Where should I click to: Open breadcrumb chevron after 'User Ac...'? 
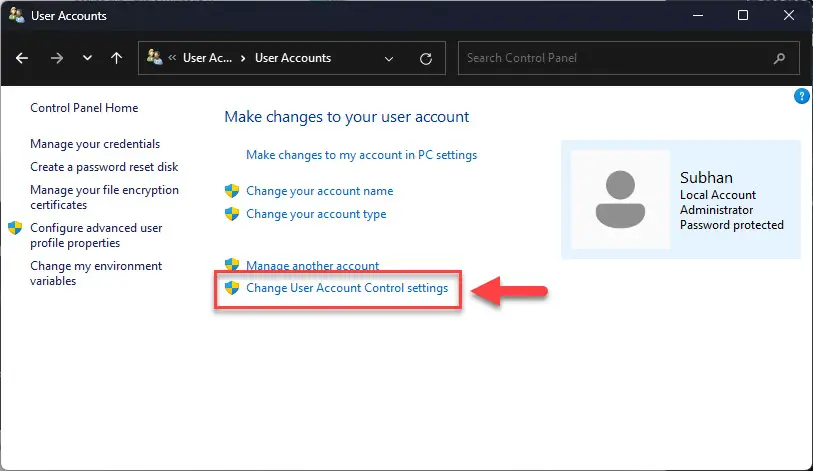click(243, 58)
